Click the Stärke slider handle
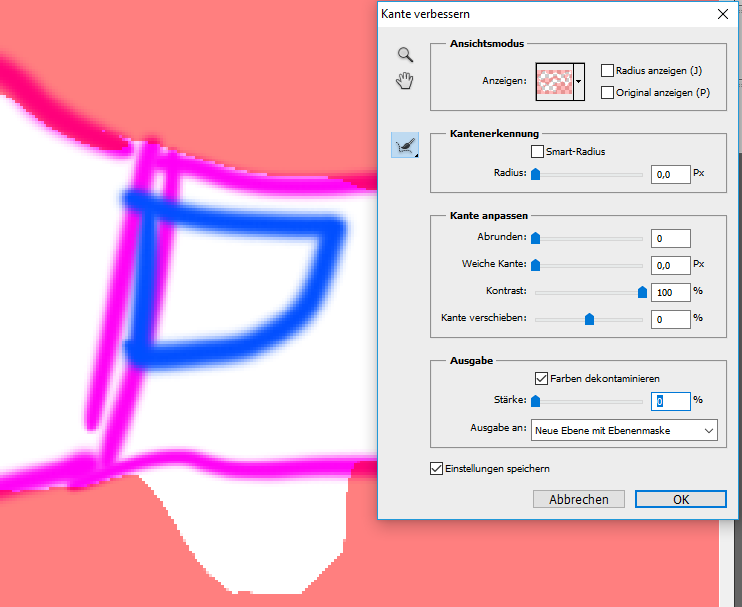This screenshot has width=742, height=607. [535, 401]
